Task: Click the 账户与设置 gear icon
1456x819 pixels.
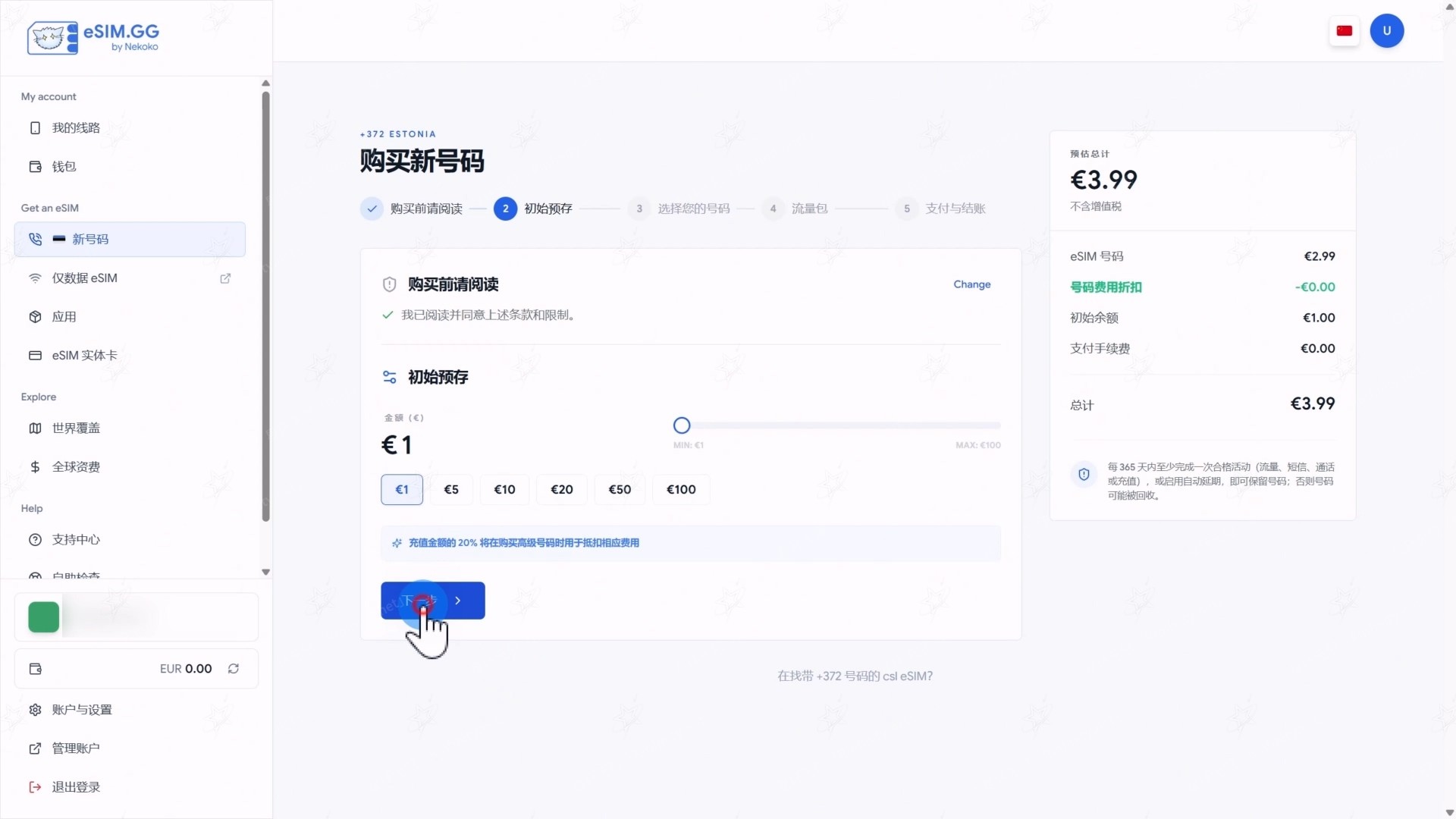Action: coord(35,709)
